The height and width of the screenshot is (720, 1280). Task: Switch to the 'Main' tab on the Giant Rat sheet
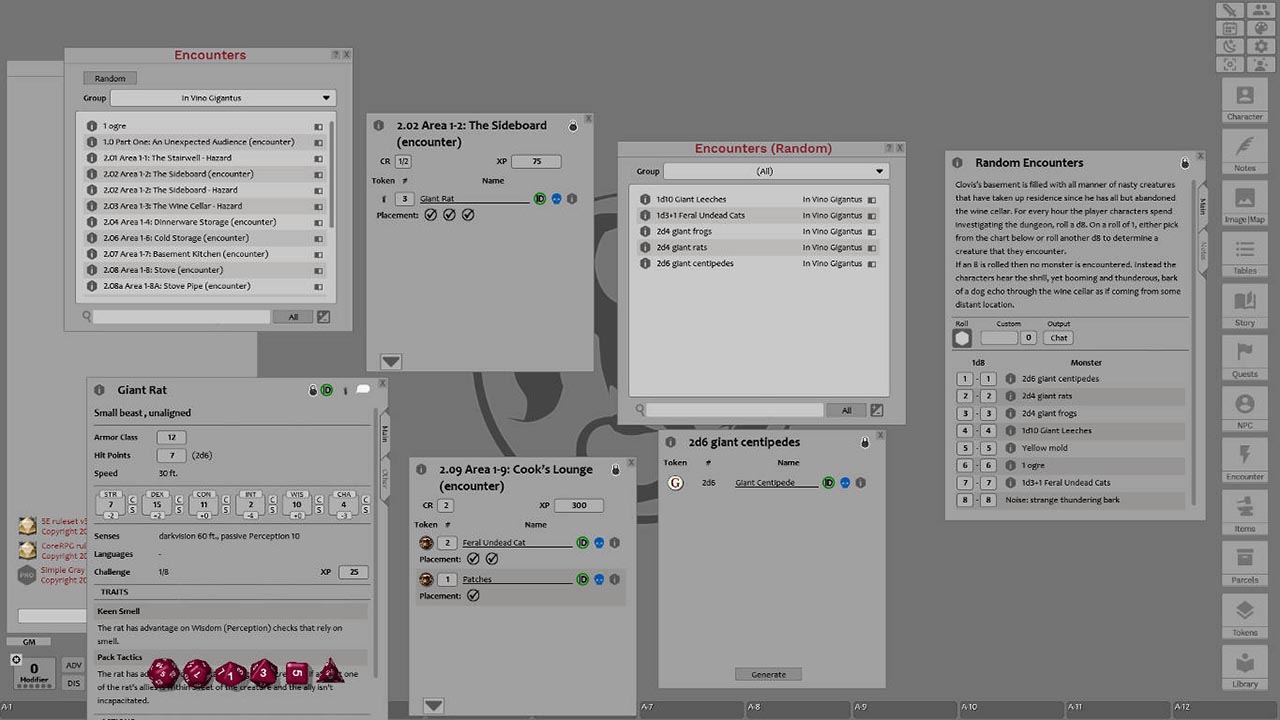click(384, 435)
